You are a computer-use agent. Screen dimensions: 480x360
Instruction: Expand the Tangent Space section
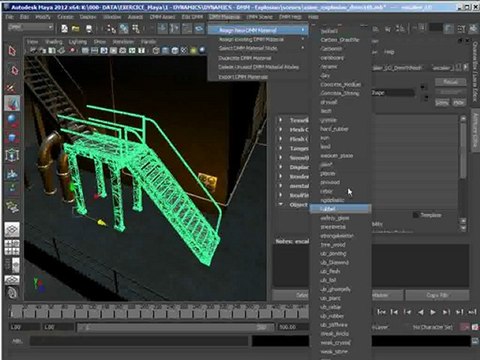[x=281, y=148]
